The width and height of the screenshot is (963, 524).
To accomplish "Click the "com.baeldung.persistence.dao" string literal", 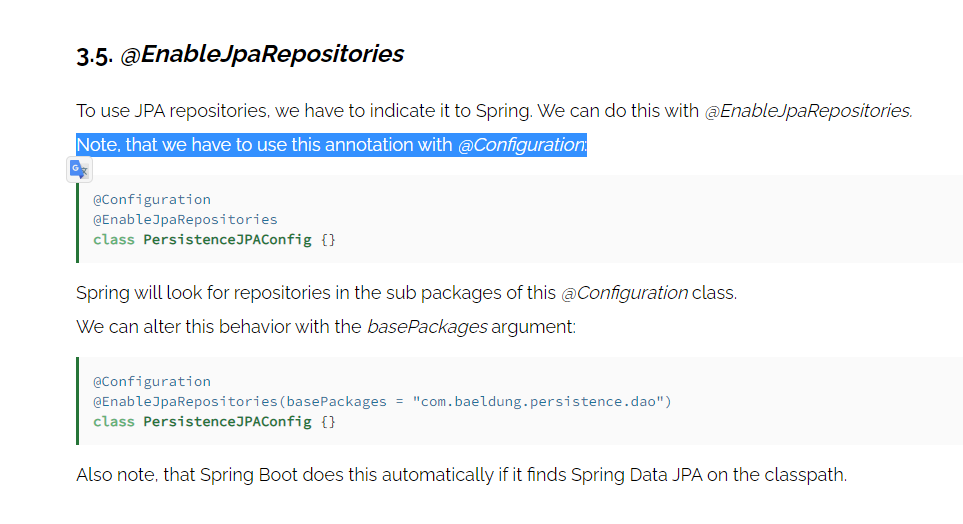I will pyautogui.click(x=541, y=401).
